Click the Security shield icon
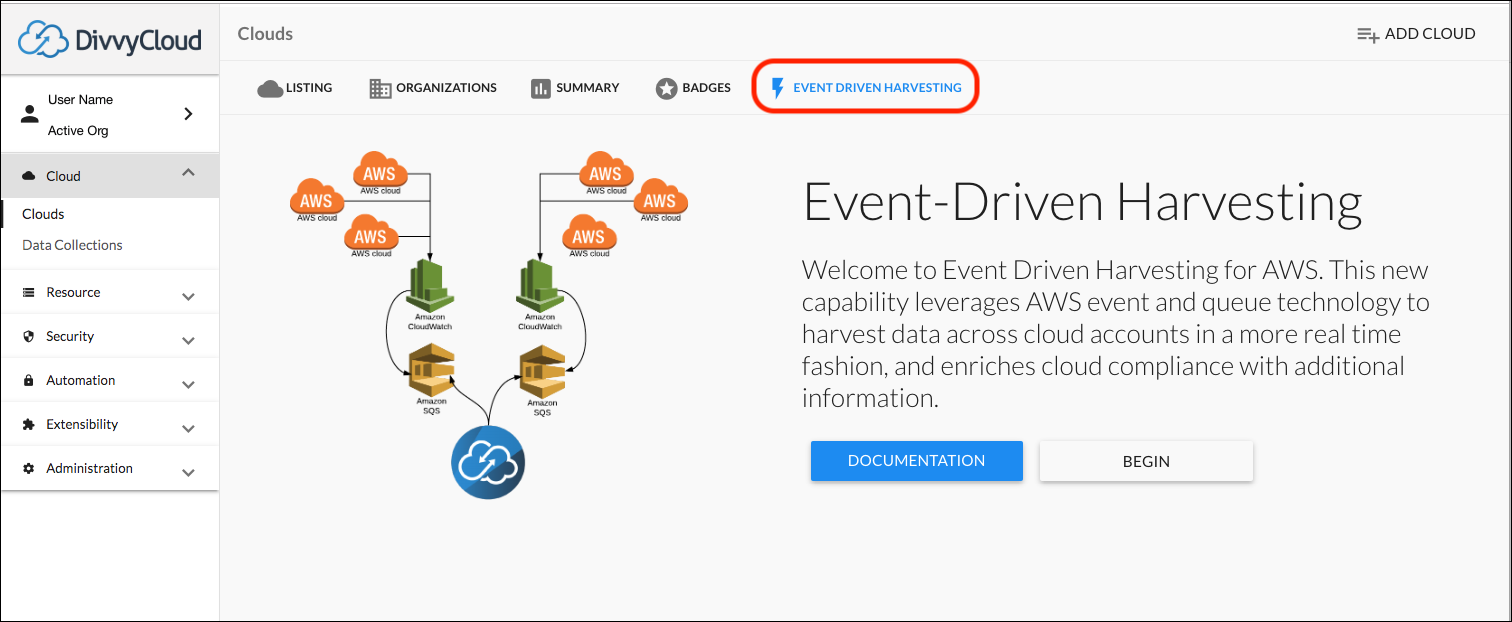This screenshot has height=622, width=1512. point(28,337)
